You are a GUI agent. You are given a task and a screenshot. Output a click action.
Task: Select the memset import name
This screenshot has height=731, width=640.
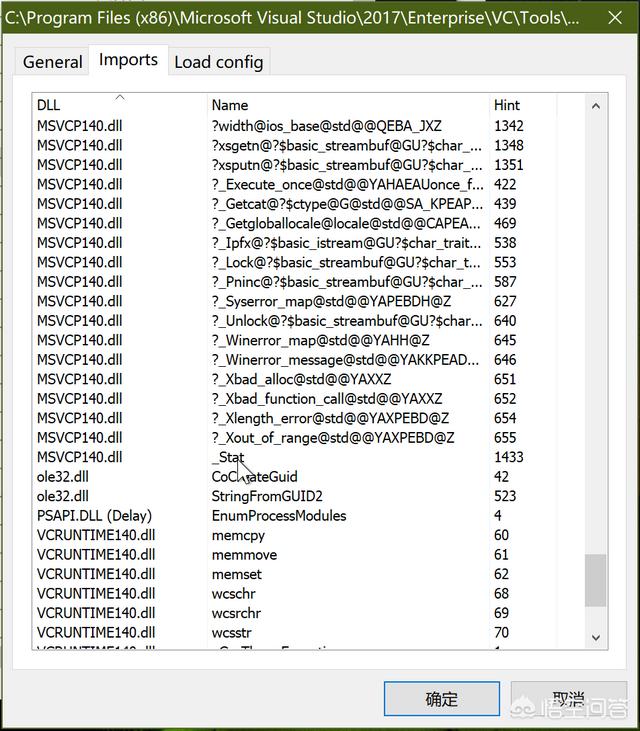click(237, 574)
